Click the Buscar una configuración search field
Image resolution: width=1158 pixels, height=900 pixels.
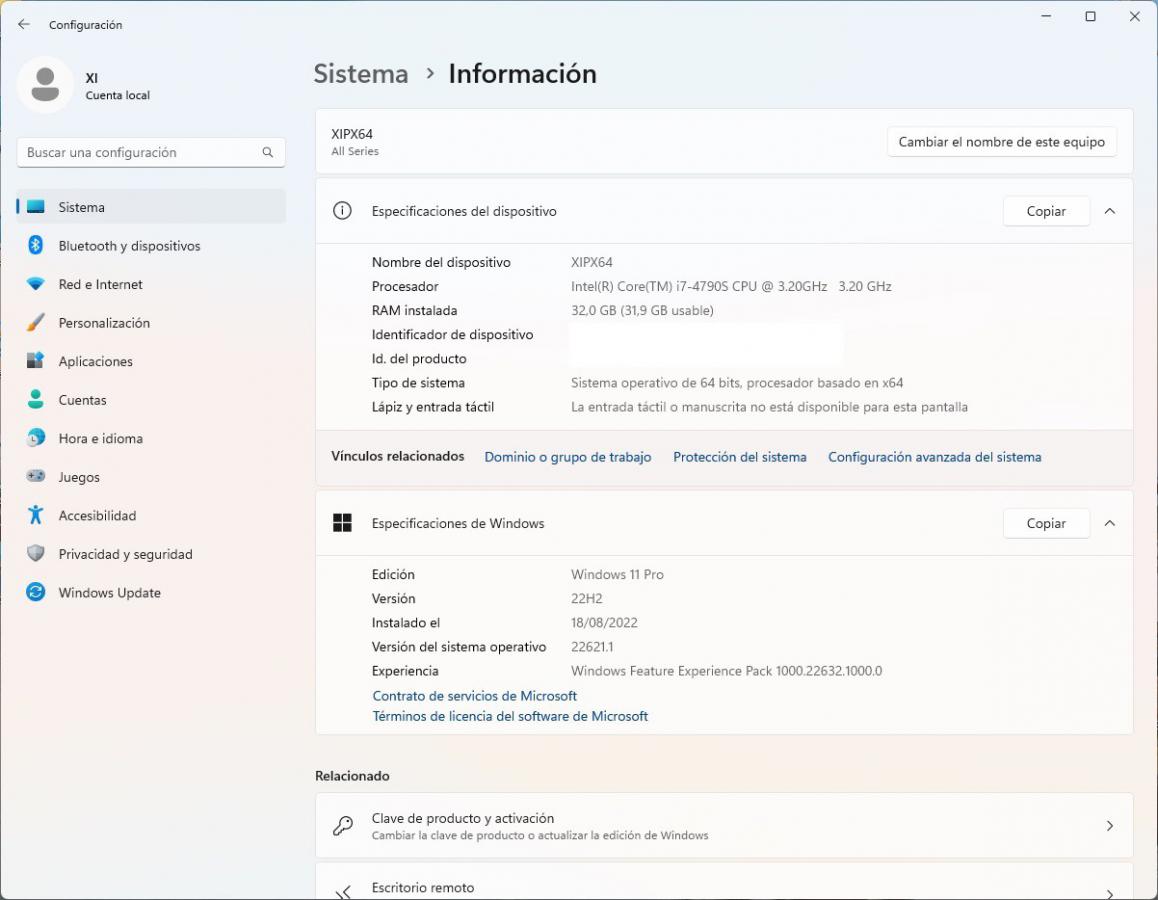(140, 153)
